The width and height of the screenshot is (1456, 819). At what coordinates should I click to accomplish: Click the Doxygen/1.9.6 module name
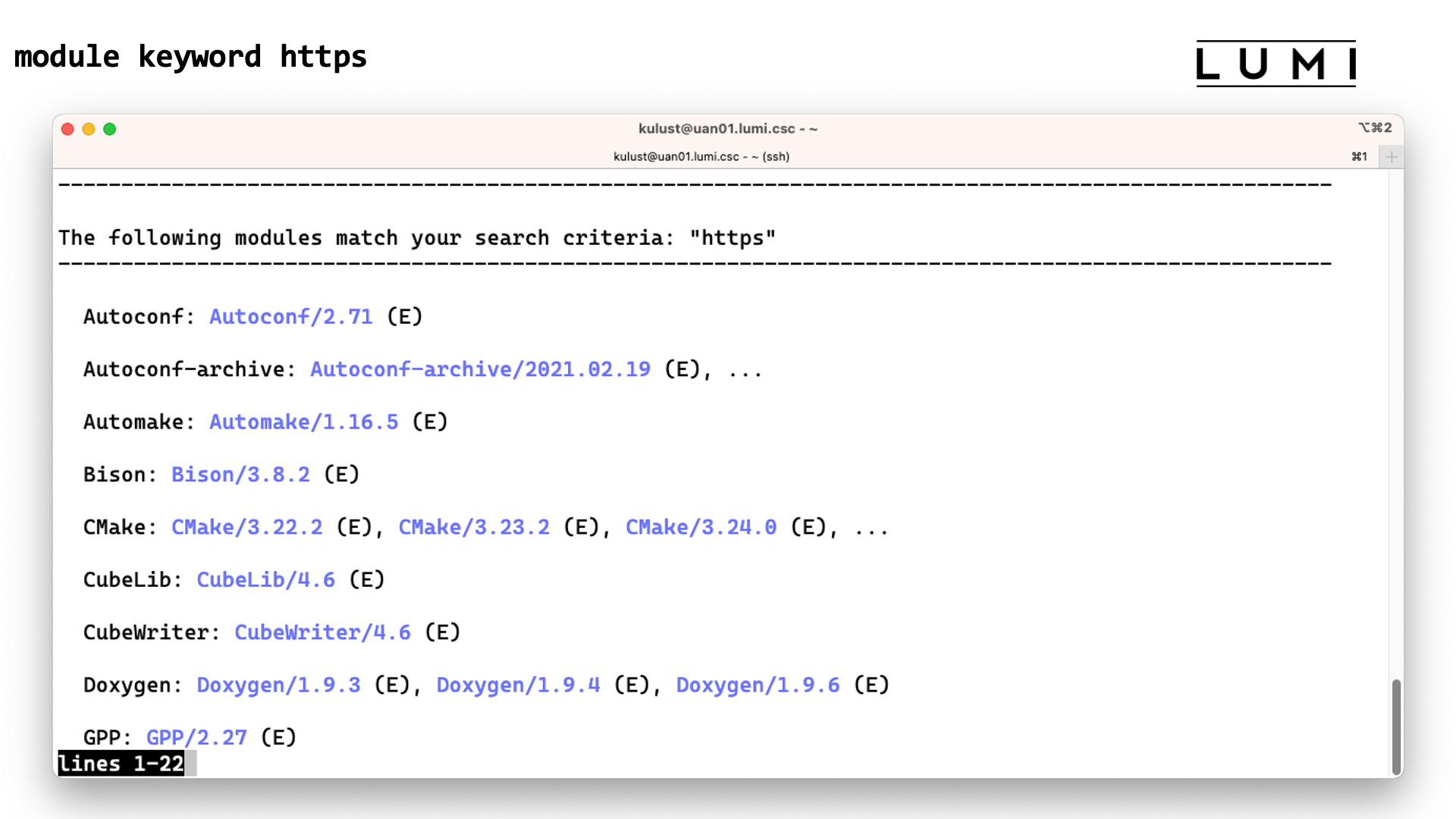click(758, 686)
